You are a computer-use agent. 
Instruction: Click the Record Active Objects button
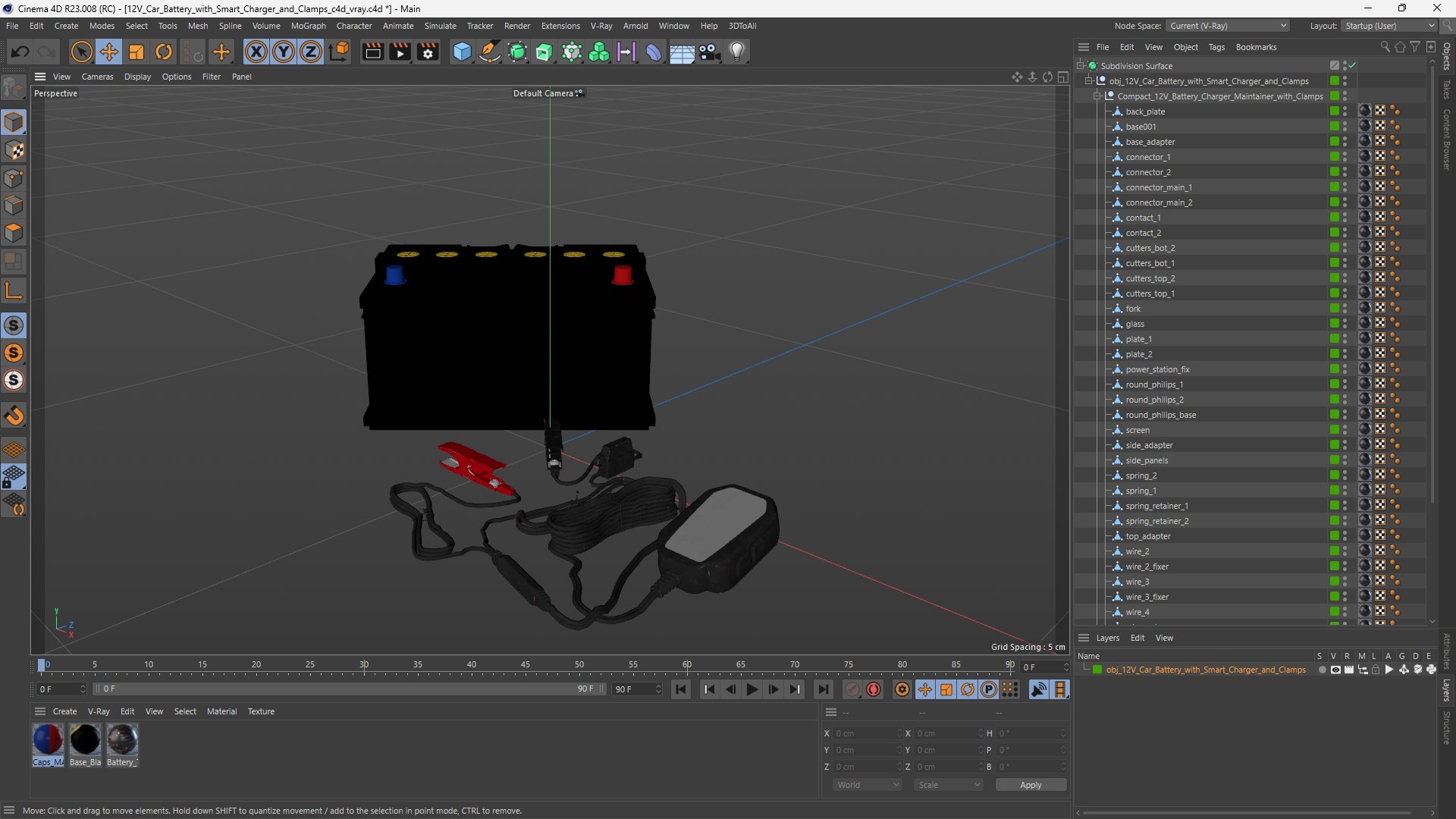[x=852, y=689]
